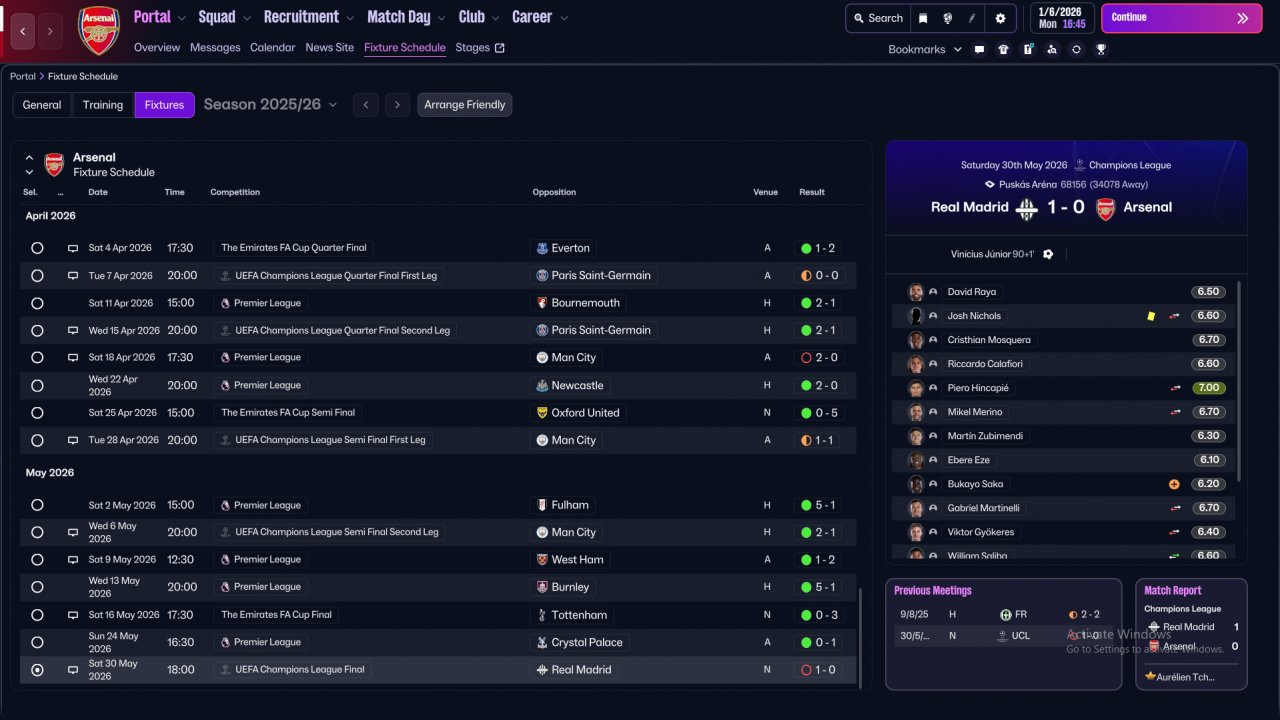Image resolution: width=1280 pixels, height=720 pixels.
Task: Open the Calendar sub-menu item
Action: (272, 47)
